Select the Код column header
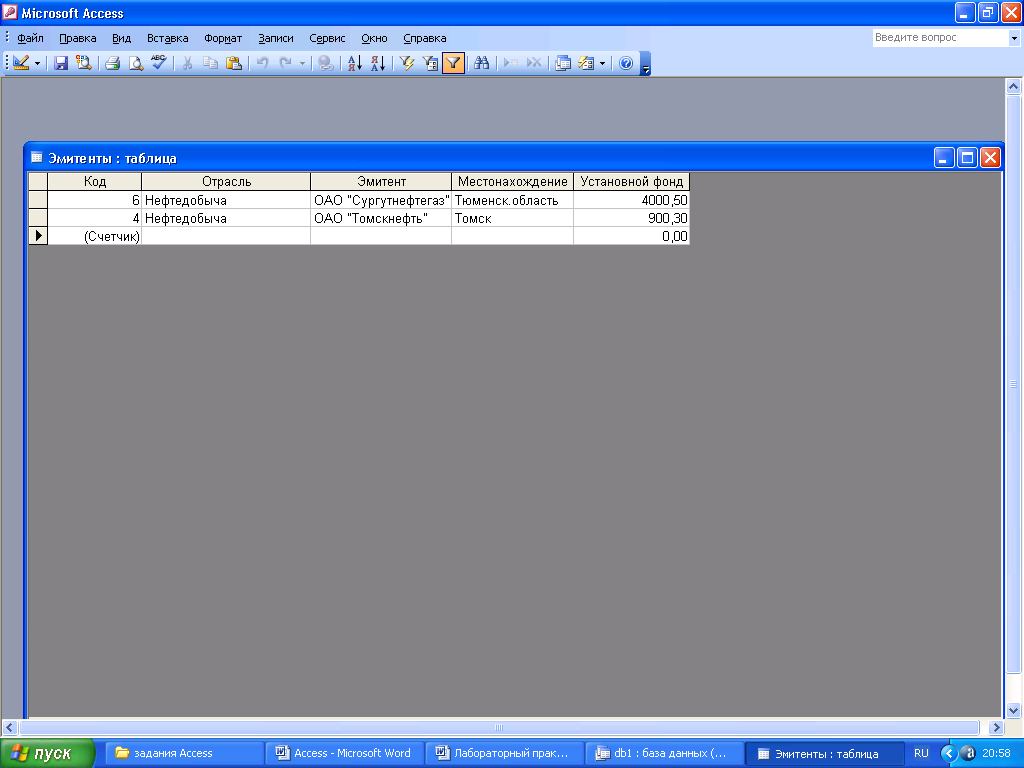This screenshot has width=1024, height=768. click(95, 182)
